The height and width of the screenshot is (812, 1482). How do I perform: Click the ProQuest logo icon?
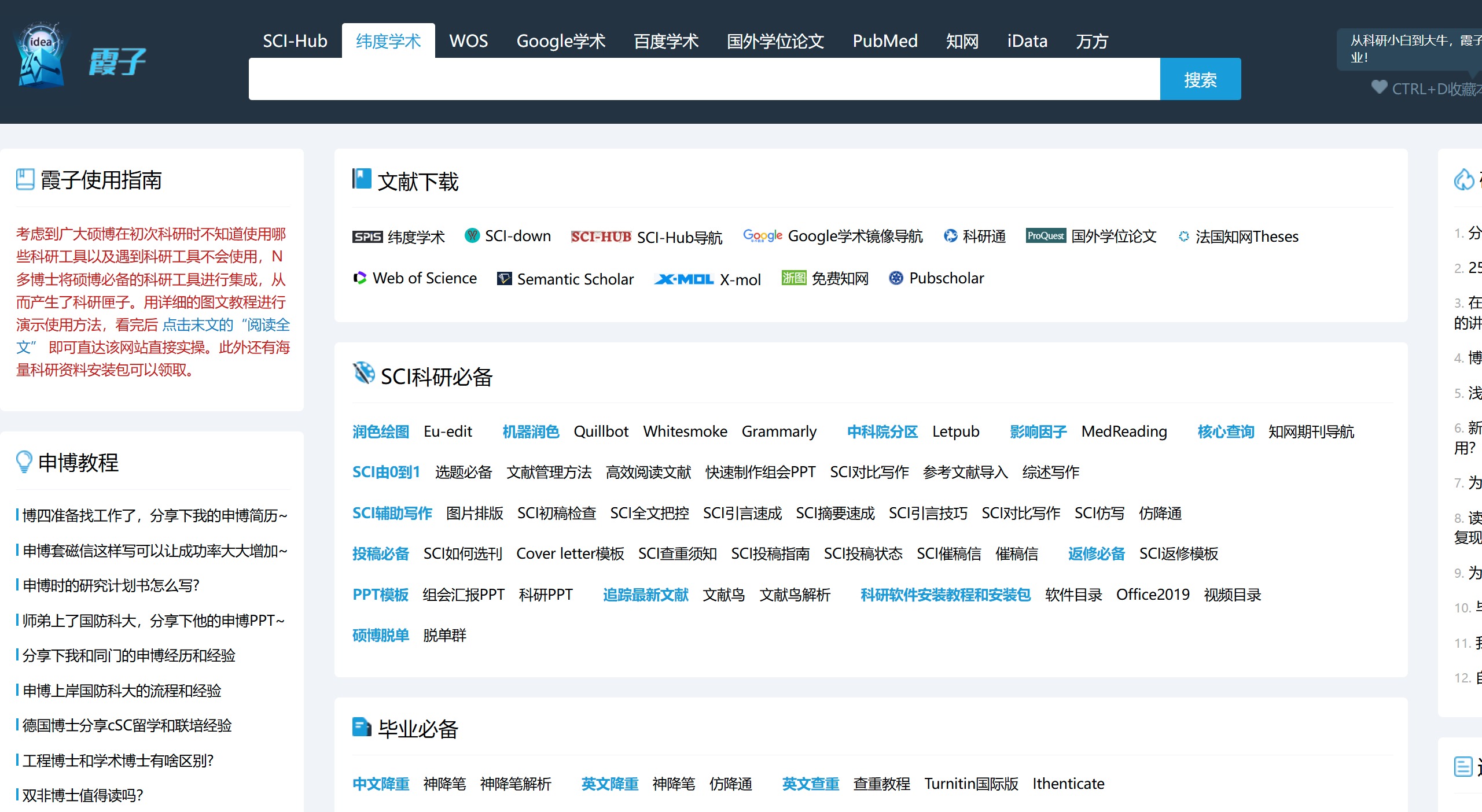click(x=1046, y=236)
